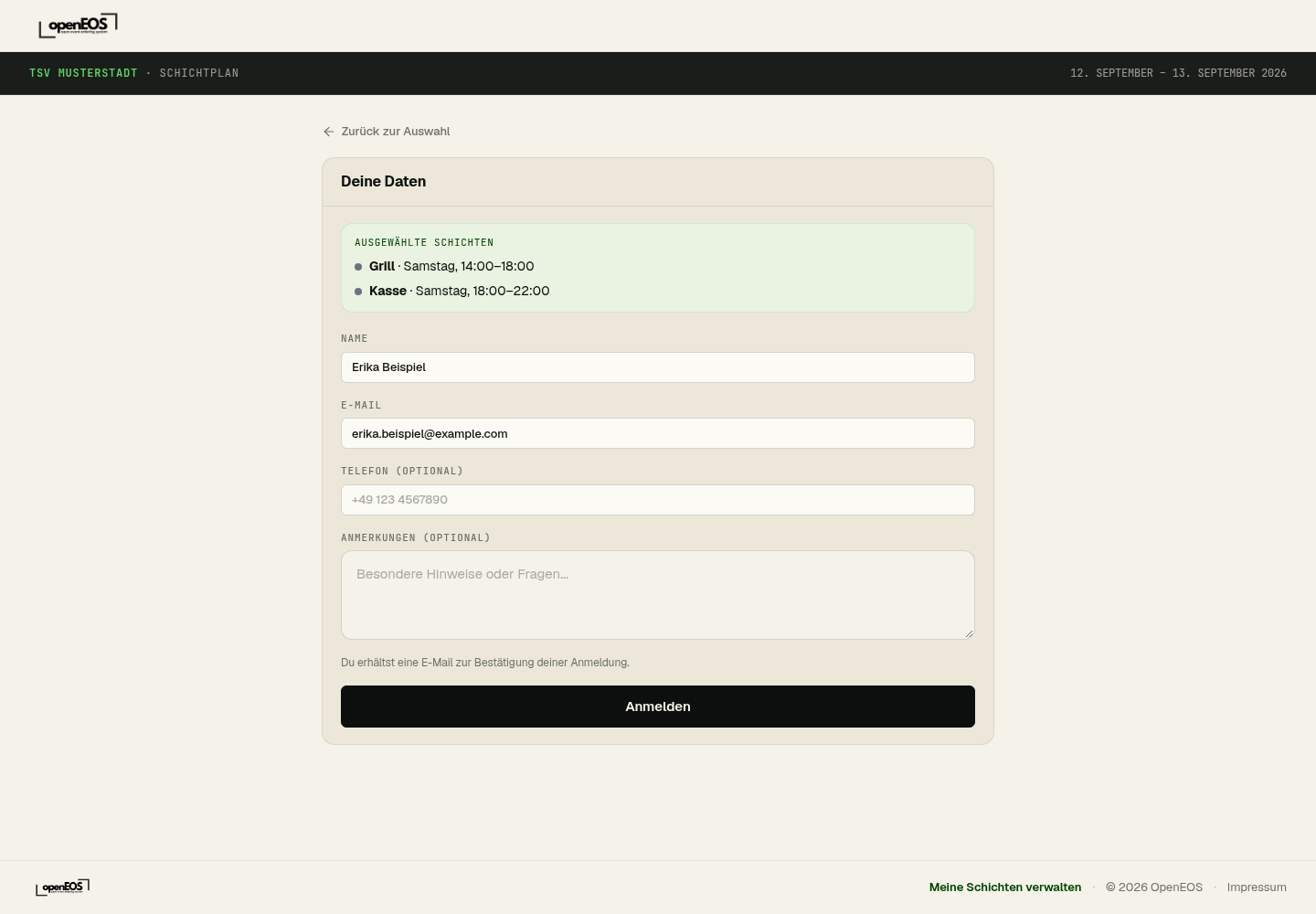Open Meine Schichten verwalten link
The width and height of the screenshot is (1316, 914).
(x=1005, y=887)
